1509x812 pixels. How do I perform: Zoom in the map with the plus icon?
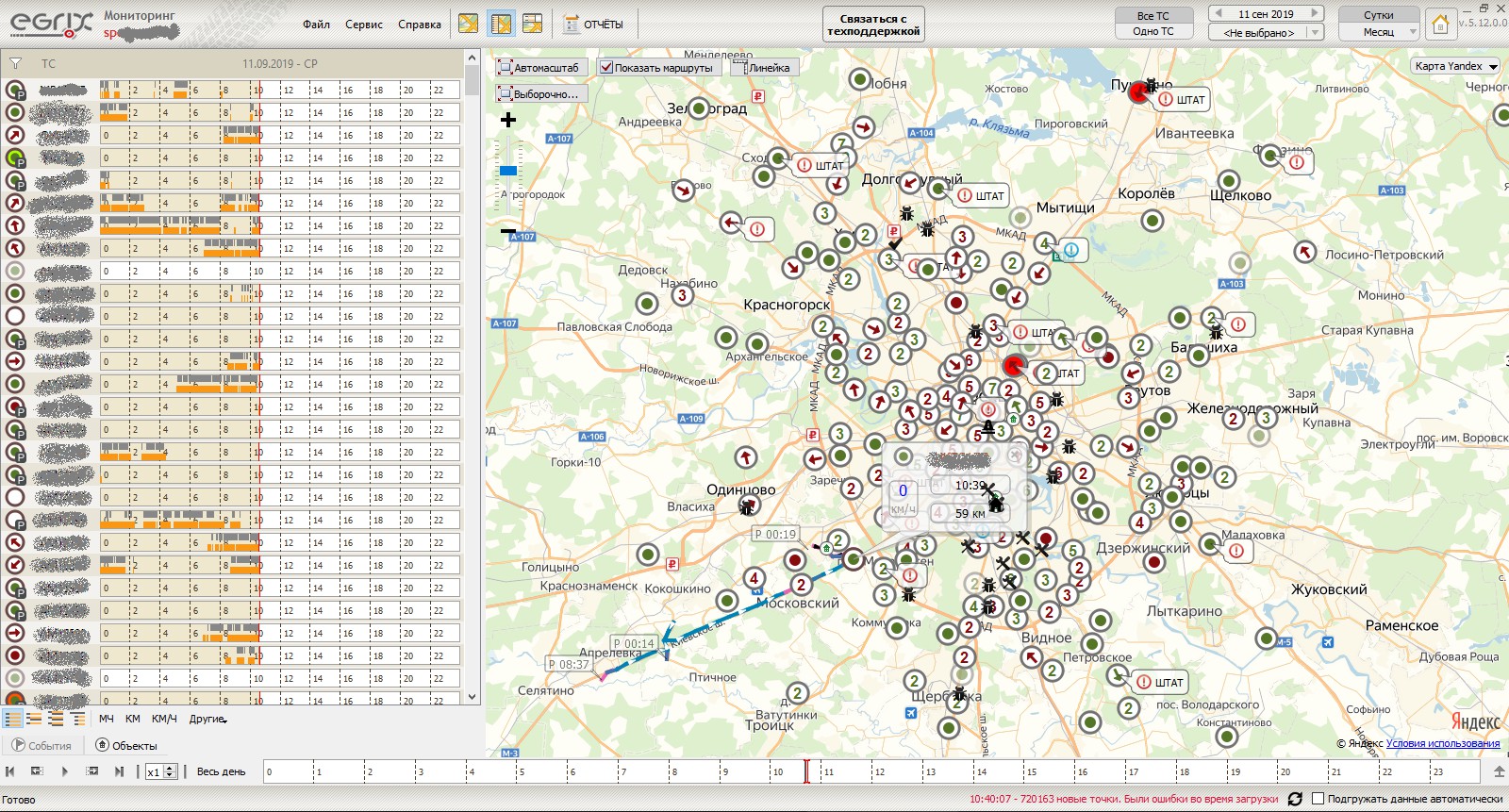click(508, 120)
